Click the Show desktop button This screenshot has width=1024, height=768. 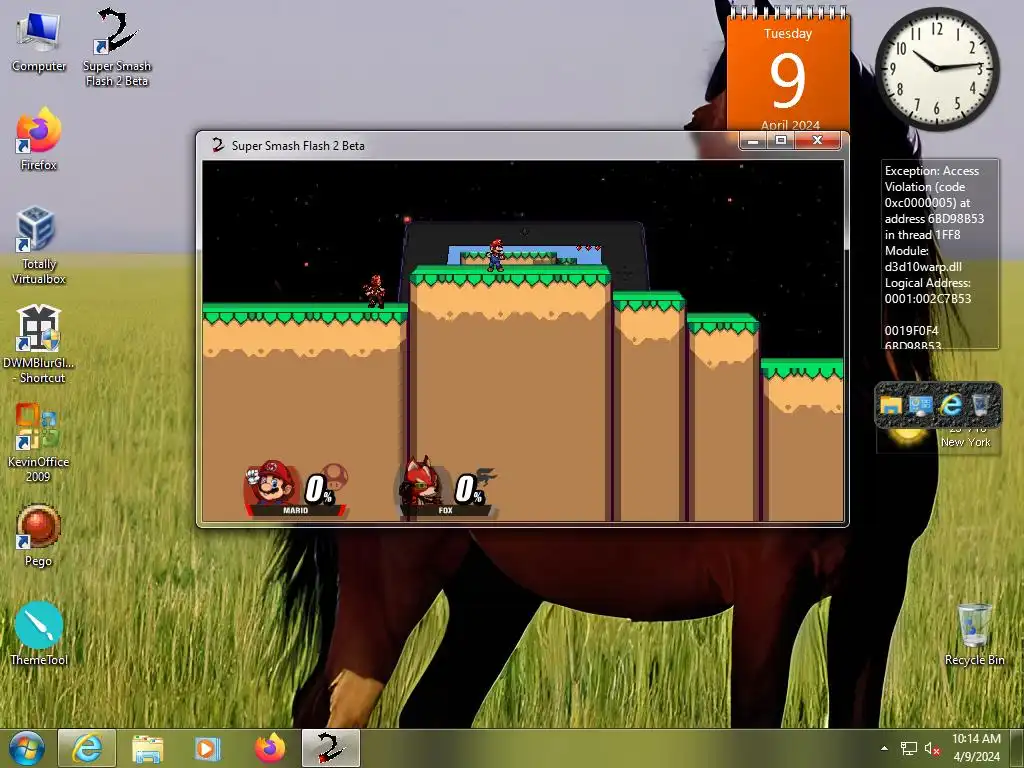click(1017, 748)
